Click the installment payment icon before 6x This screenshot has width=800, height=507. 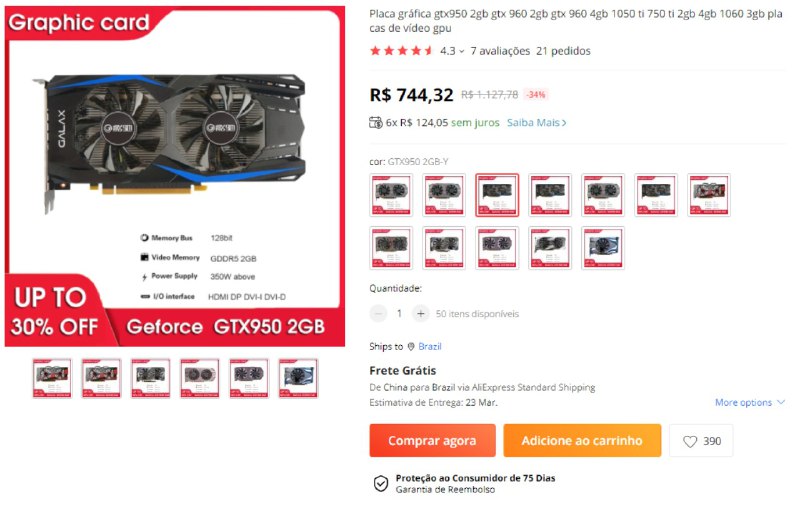point(376,122)
